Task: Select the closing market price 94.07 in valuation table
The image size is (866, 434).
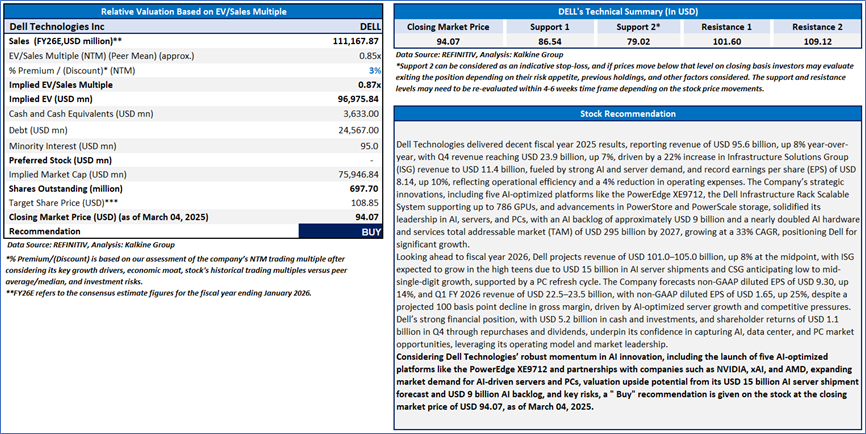Action: coord(368,217)
